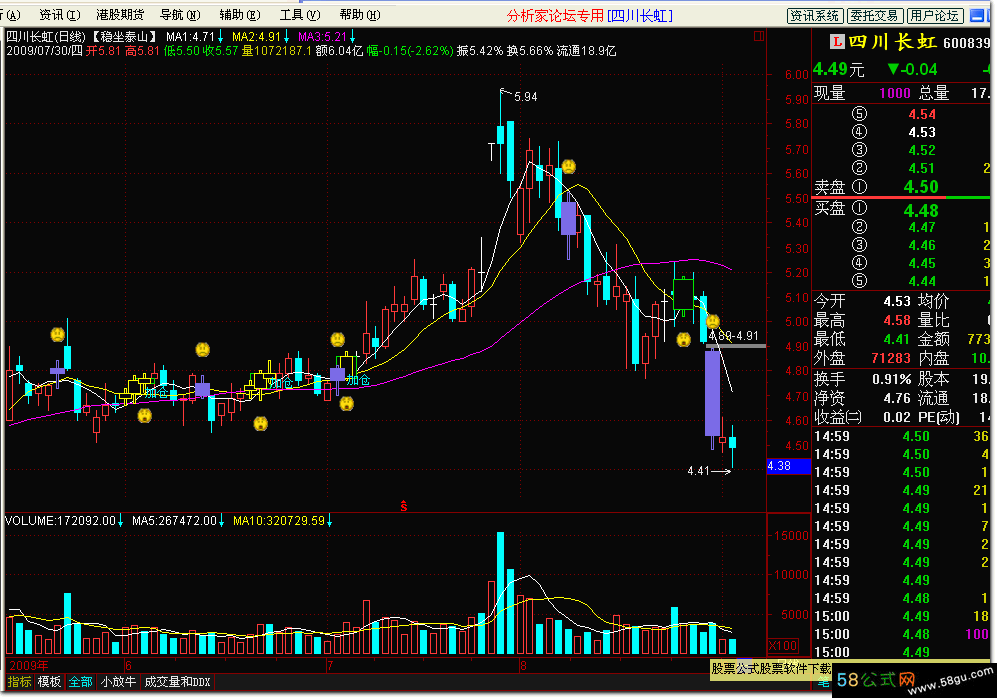The height and width of the screenshot is (698, 997).
Task: Click the down arrow after MA2:4.91
Action: click(x=286, y=37)
